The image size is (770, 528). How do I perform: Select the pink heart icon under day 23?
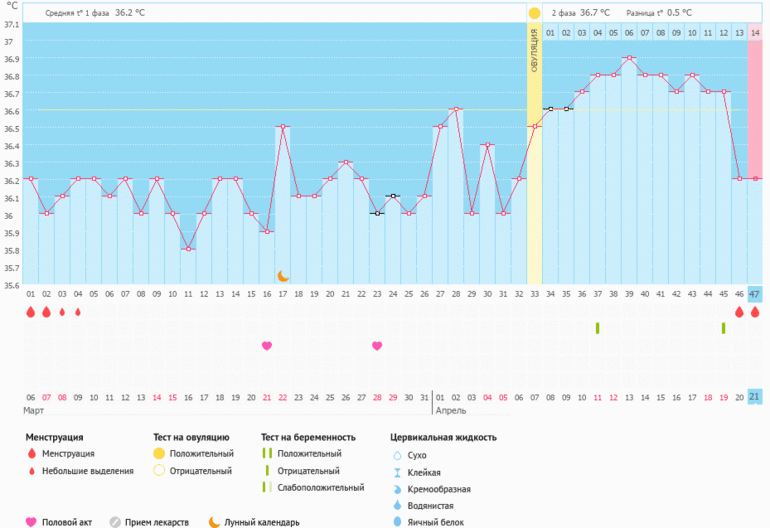(x=377, y=346)
